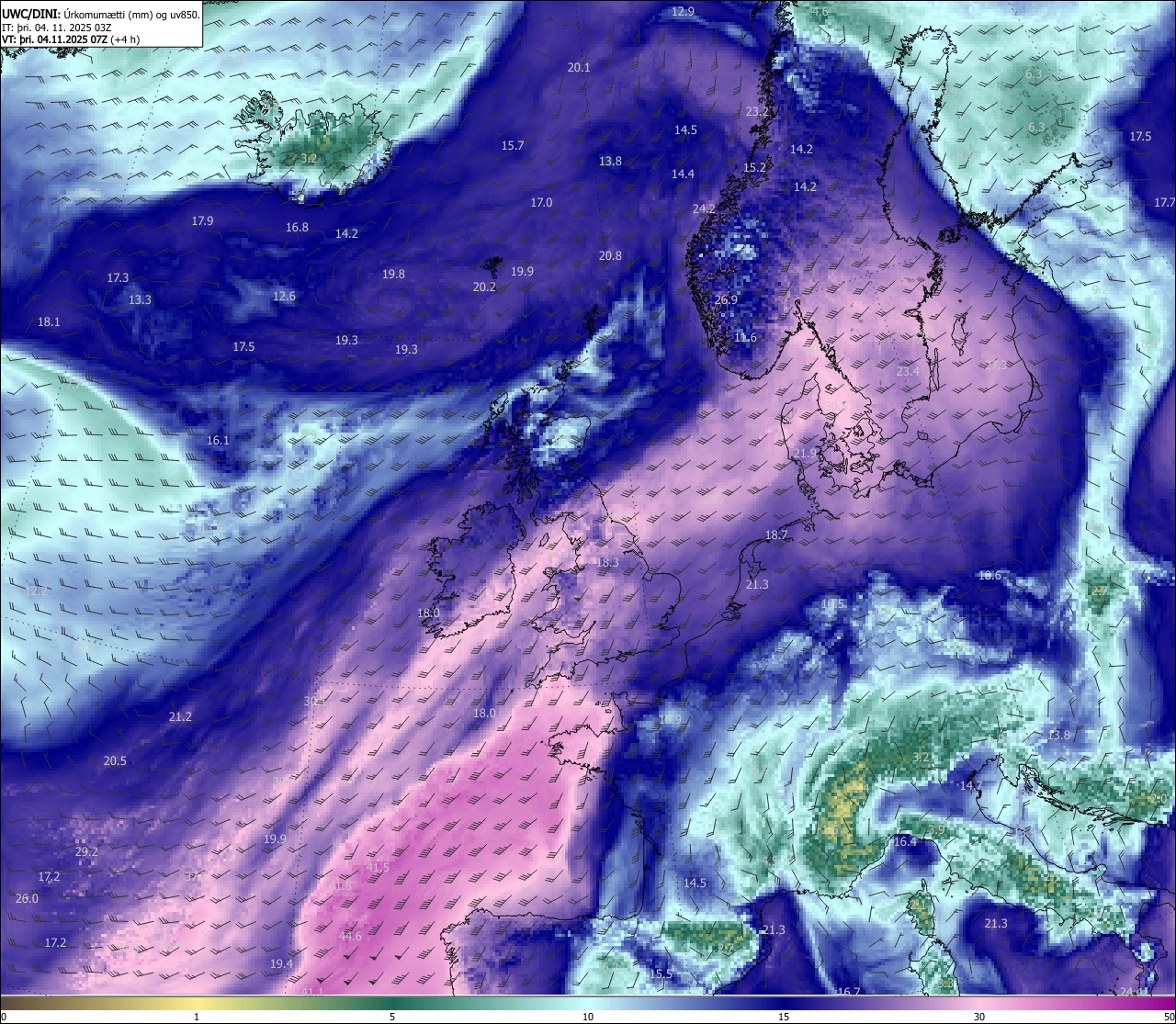This screenshot has height=1024, width=1176.
Task: Click the value 24.2 on the map
Action: [704, 208]
